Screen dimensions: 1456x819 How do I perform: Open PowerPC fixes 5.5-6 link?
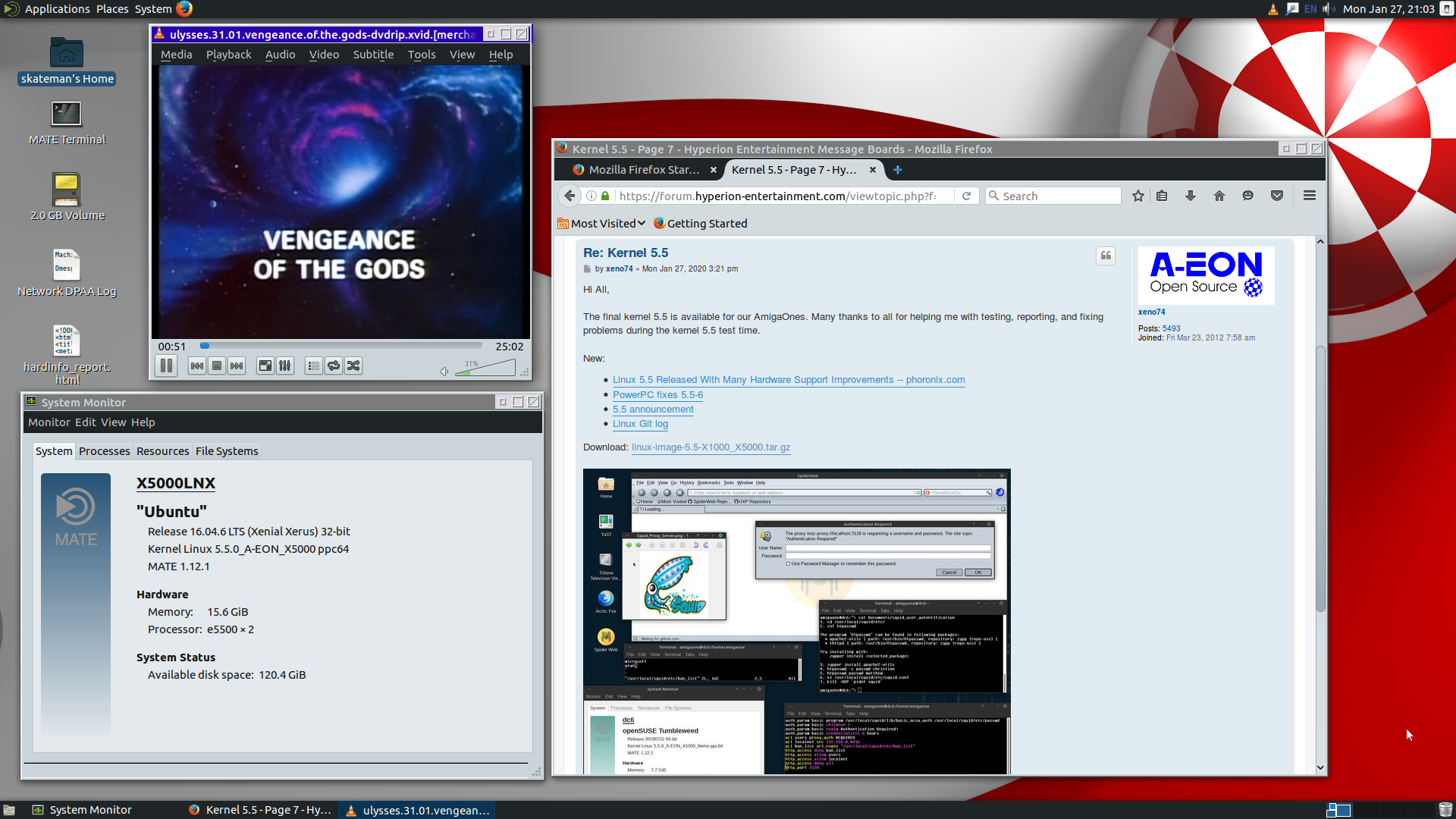pyautogui.click(x=657, y=395)
